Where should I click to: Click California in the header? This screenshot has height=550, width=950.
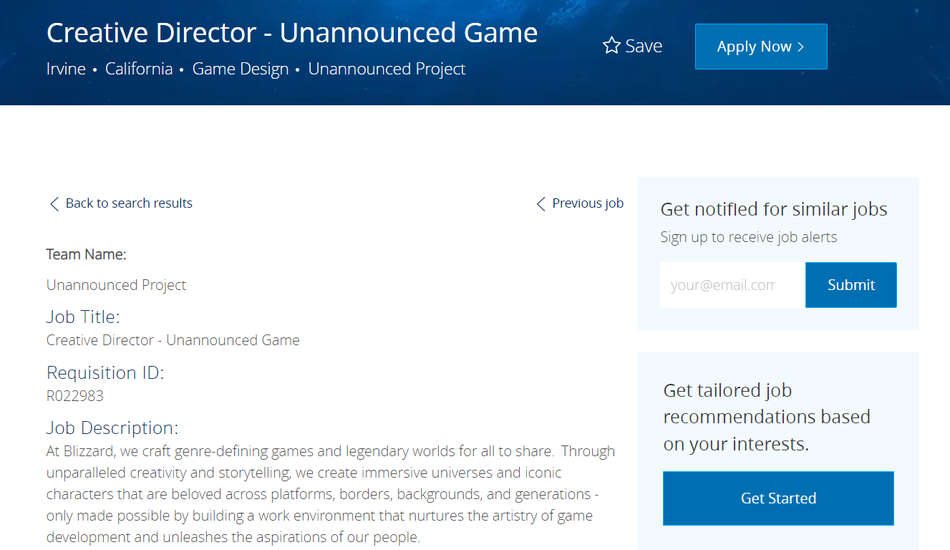pyautogui.click(x=139, y=69)
